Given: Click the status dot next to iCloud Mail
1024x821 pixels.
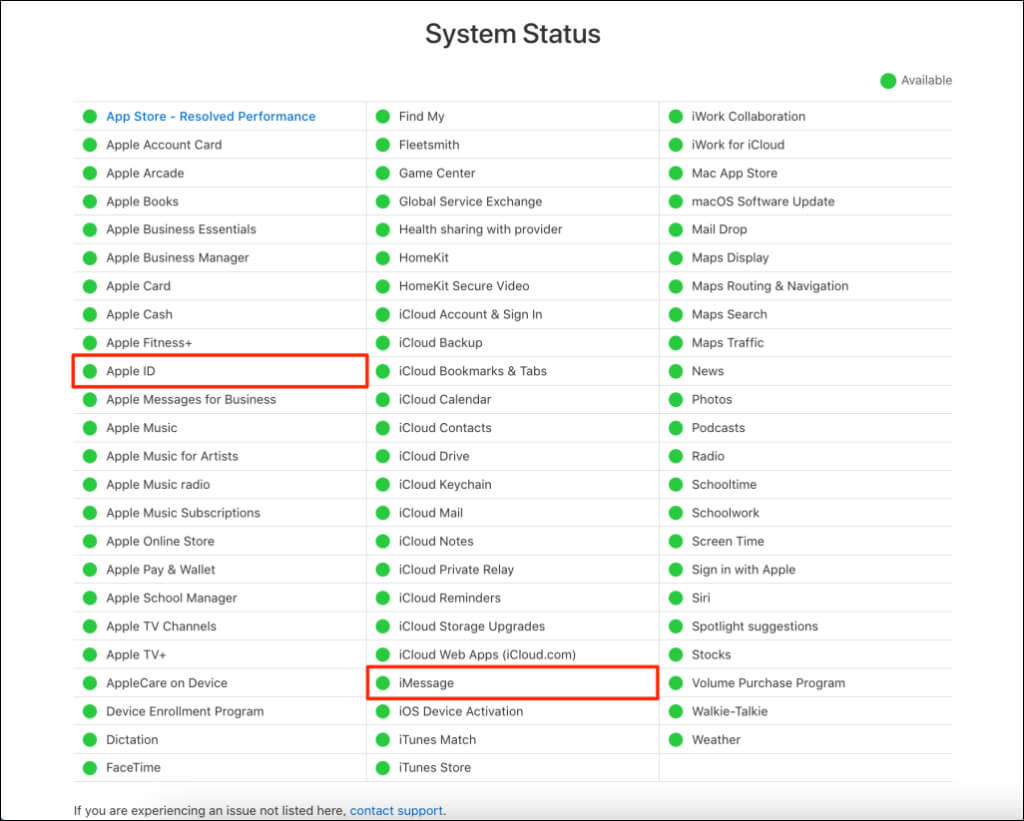Looking at the screenshot, I should 383,513.
